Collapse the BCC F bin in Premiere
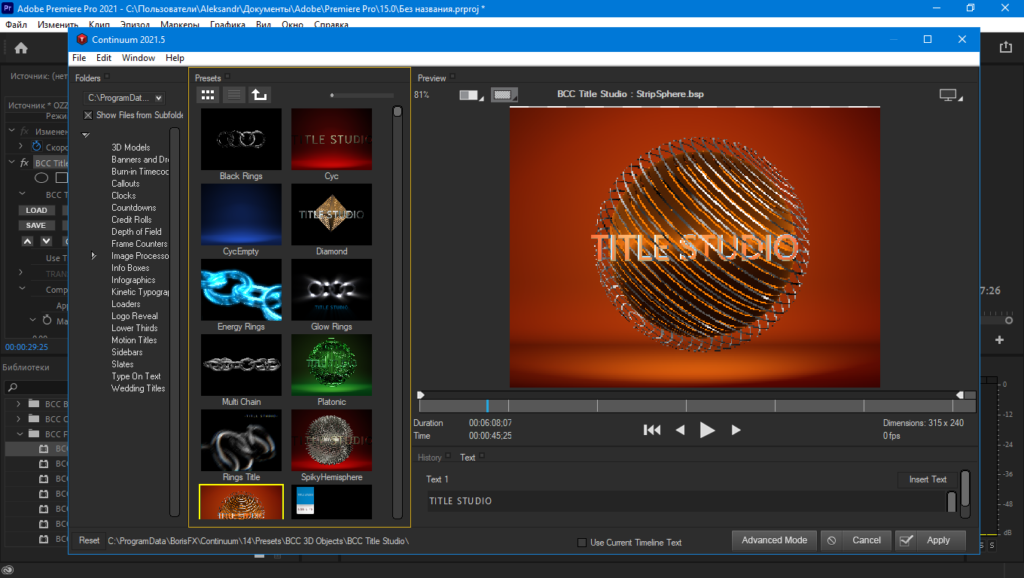This screenshot has width=1024, height=578. click(x=20, y=434)
